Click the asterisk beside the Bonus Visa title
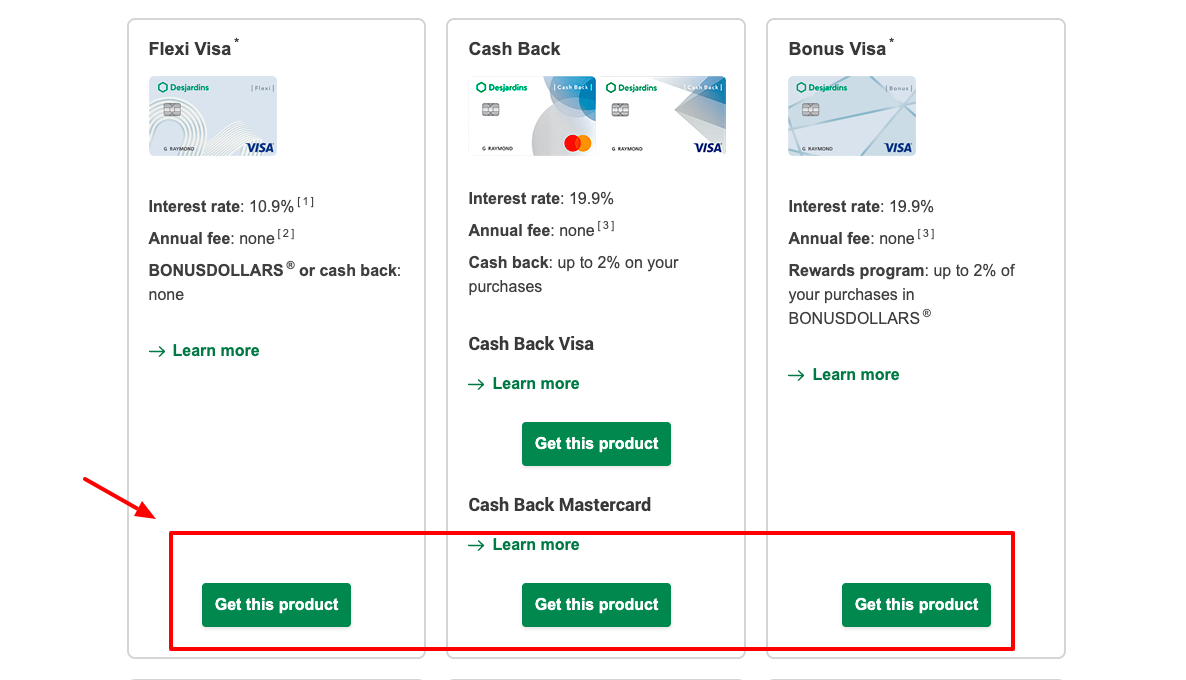 [x=890, y=40]
